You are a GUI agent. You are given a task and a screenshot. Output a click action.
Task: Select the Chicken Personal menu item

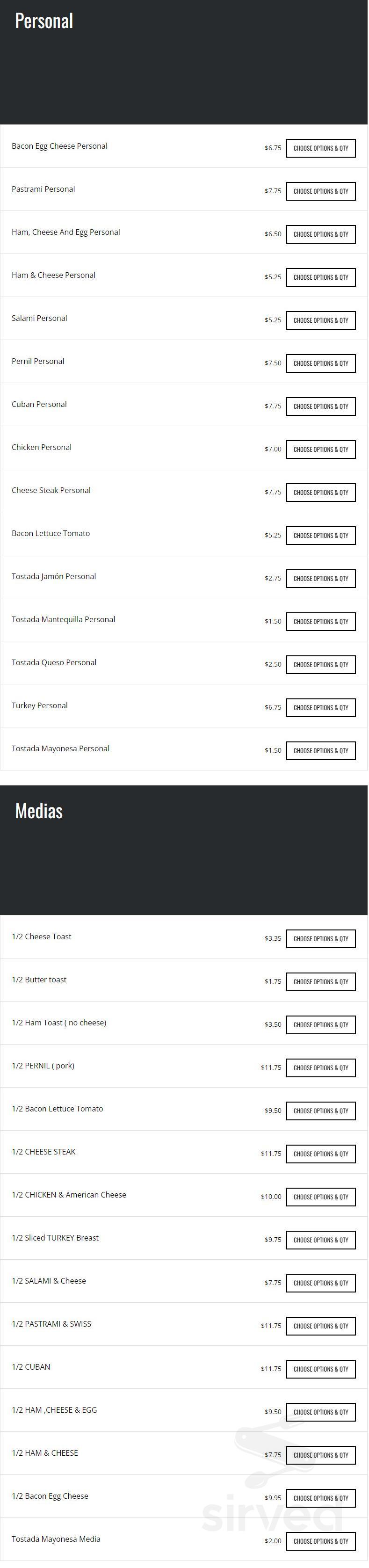(42, 447)
